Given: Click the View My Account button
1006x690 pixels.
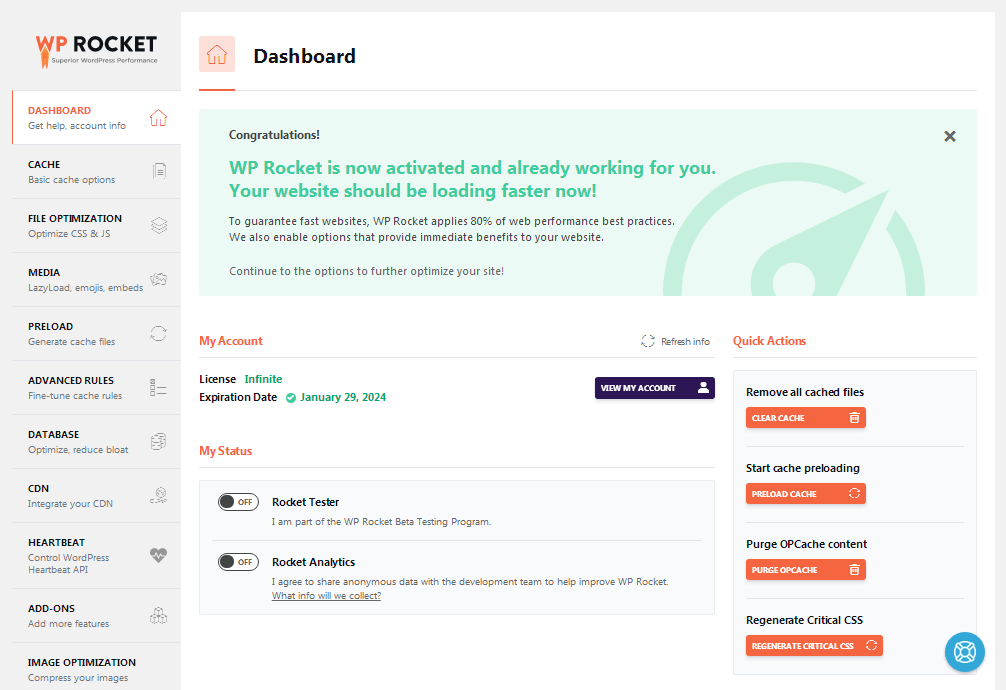Looking at the screenshot, I should pos(654,388).
